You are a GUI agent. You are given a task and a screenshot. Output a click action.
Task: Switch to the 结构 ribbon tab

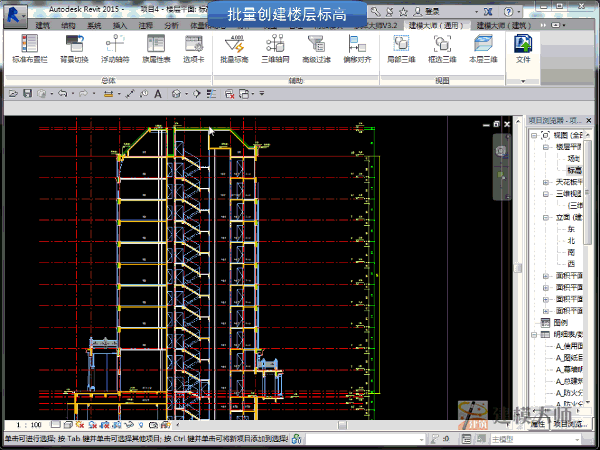pos(68,26)
